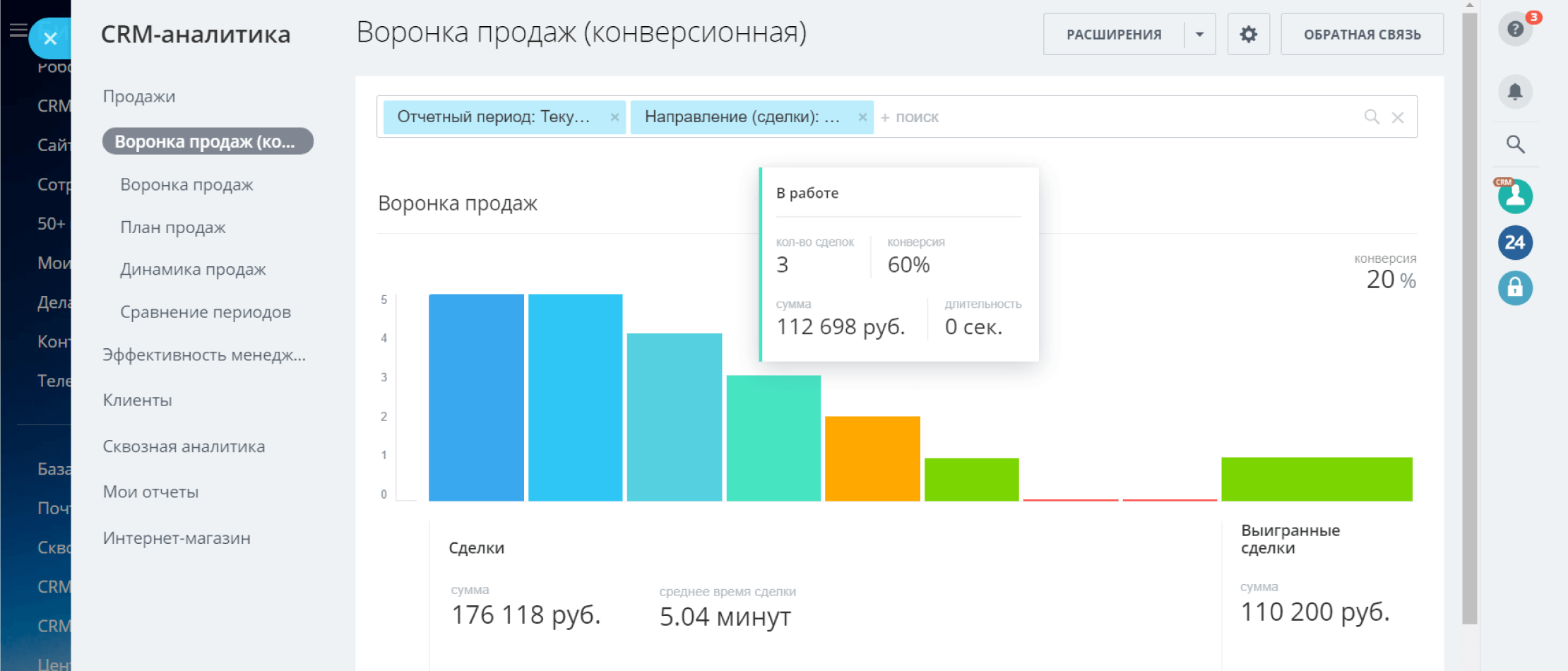This screenshot has width=1568, height=671.
Task: Open the CRM contact avatar icon
Action: pos(1514,196)
